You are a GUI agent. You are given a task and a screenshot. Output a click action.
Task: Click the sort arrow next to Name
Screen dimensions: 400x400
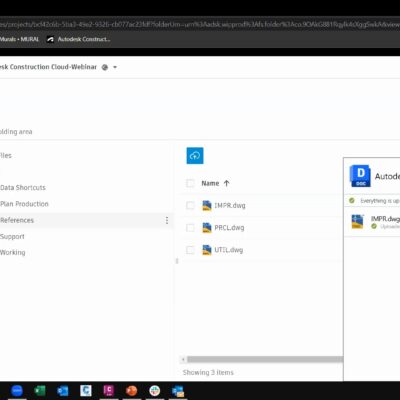(227, 183)
